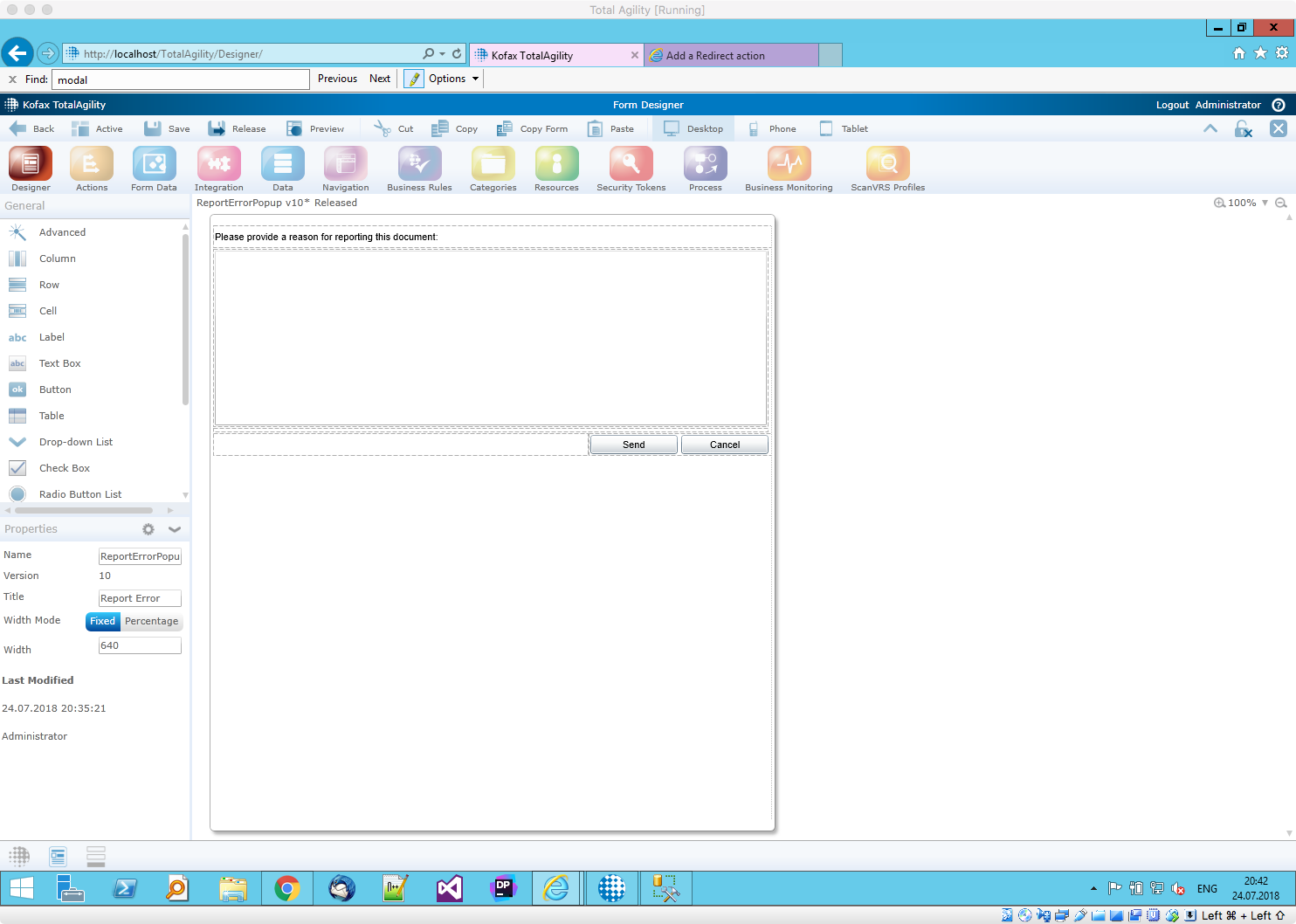
Task: Set Width Mode to Percentage
Action: tap(151, 621)
